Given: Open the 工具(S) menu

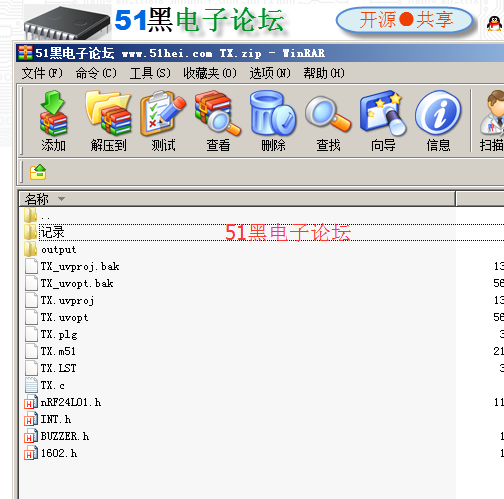Looking at the screenshot, I should 150,73.
